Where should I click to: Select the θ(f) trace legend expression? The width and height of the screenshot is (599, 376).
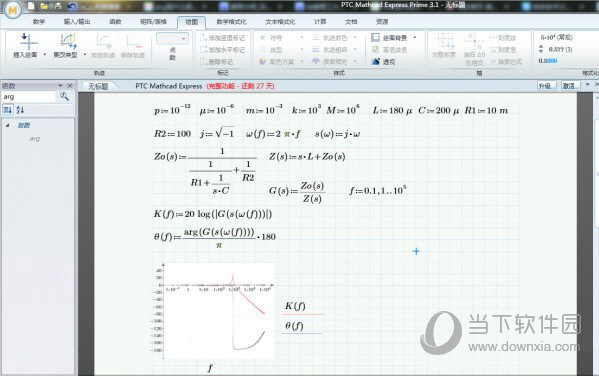(x=295, y=326)
